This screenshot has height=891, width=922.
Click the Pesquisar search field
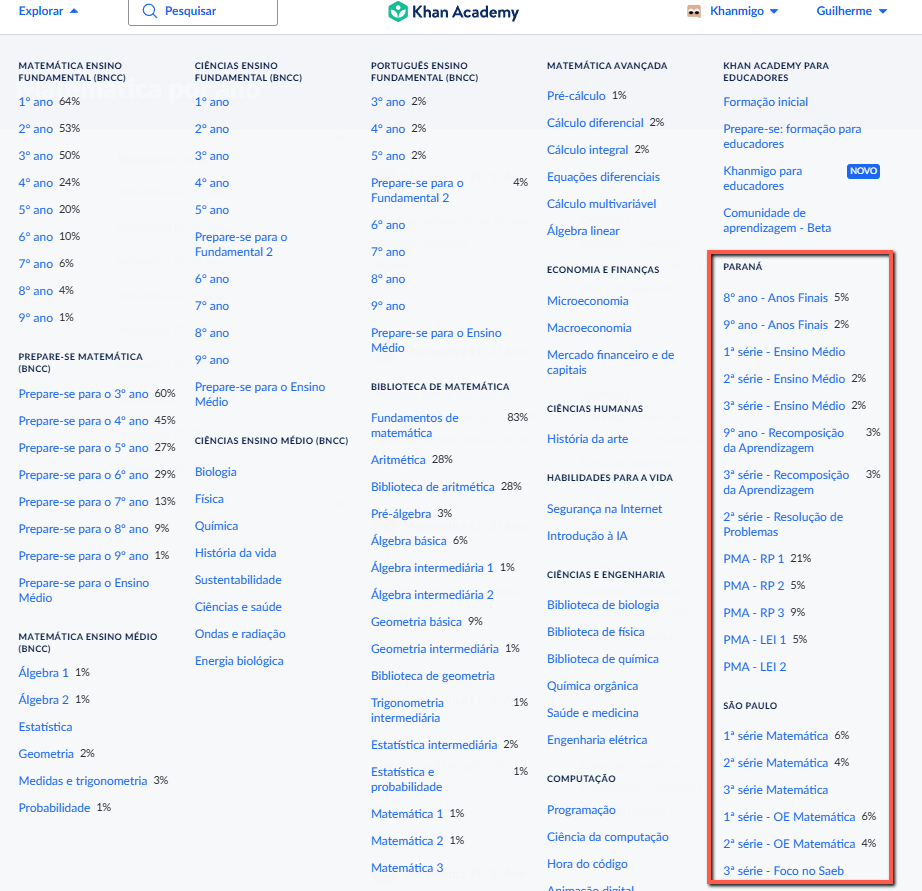[x=203, y=11]
